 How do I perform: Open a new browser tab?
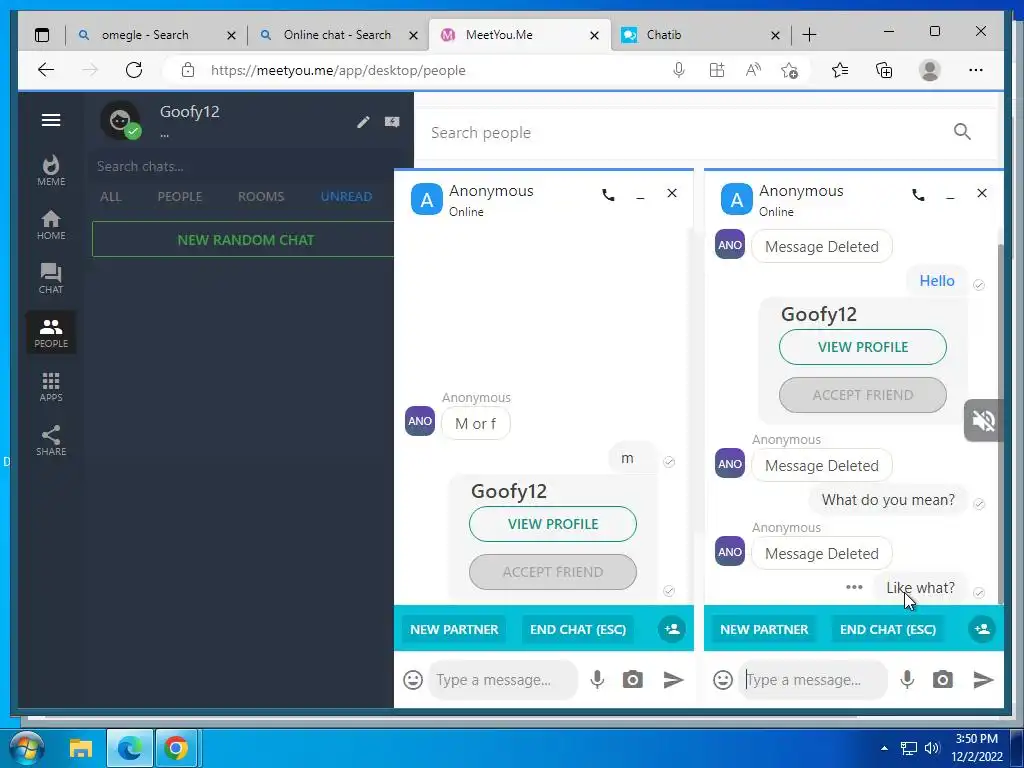(x=809, y=35)
